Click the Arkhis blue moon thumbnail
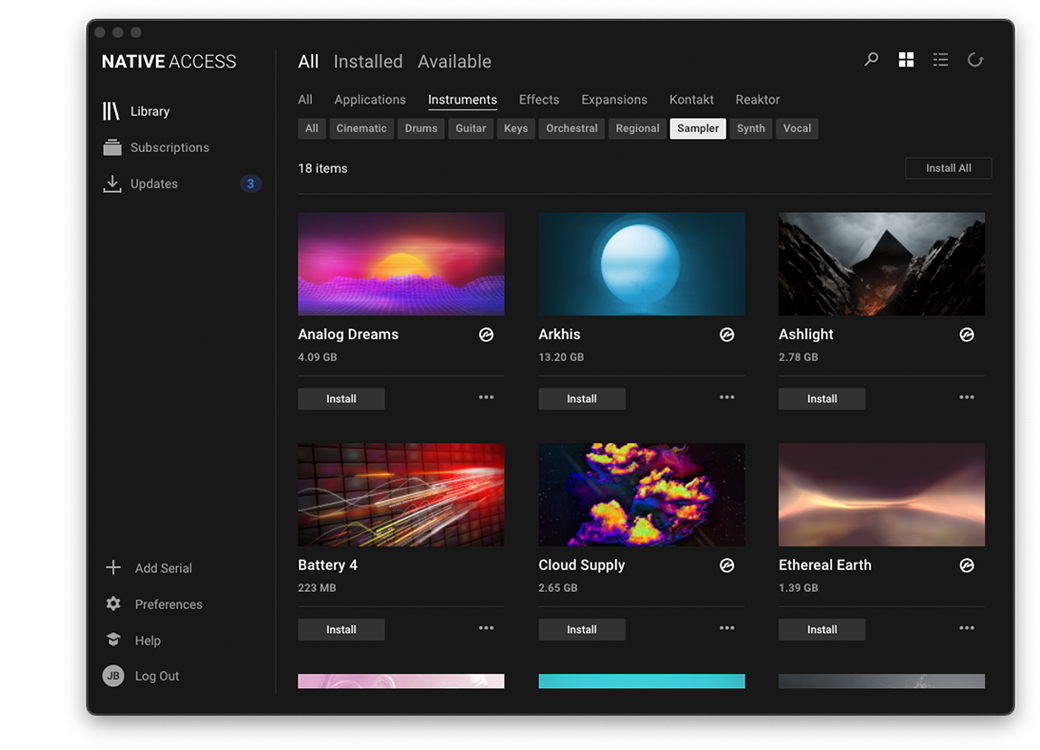This screenshot has height=750, width=1040. (x=641, y=264)
